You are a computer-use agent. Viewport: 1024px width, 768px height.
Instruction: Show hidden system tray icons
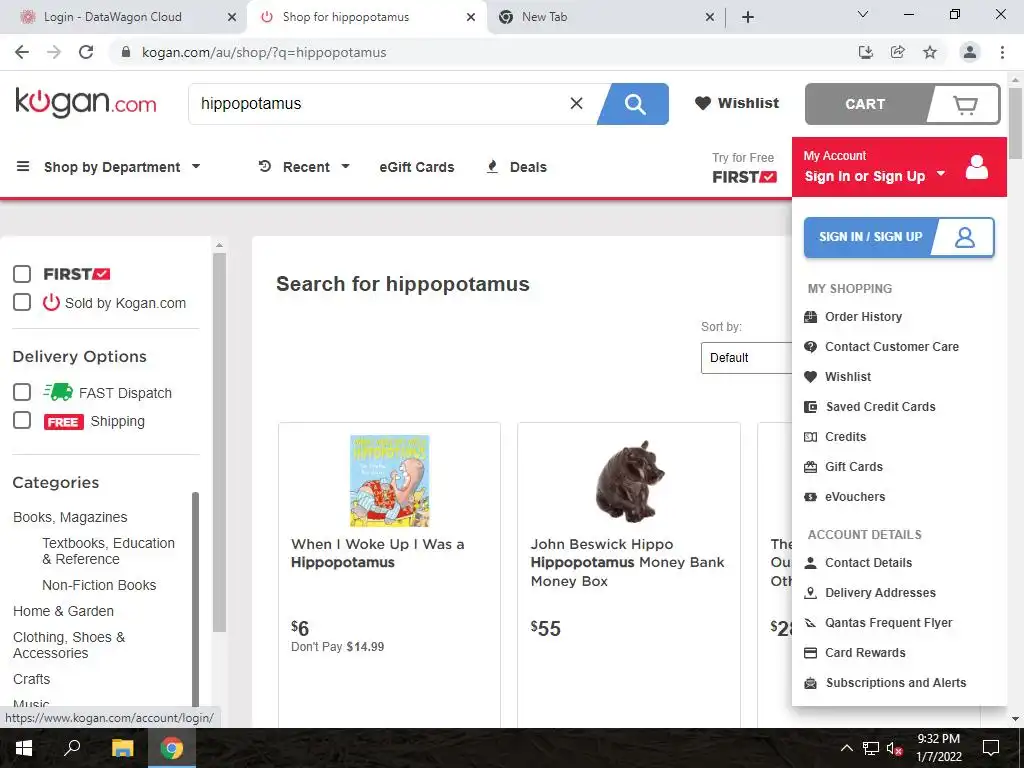coord(846,748)
